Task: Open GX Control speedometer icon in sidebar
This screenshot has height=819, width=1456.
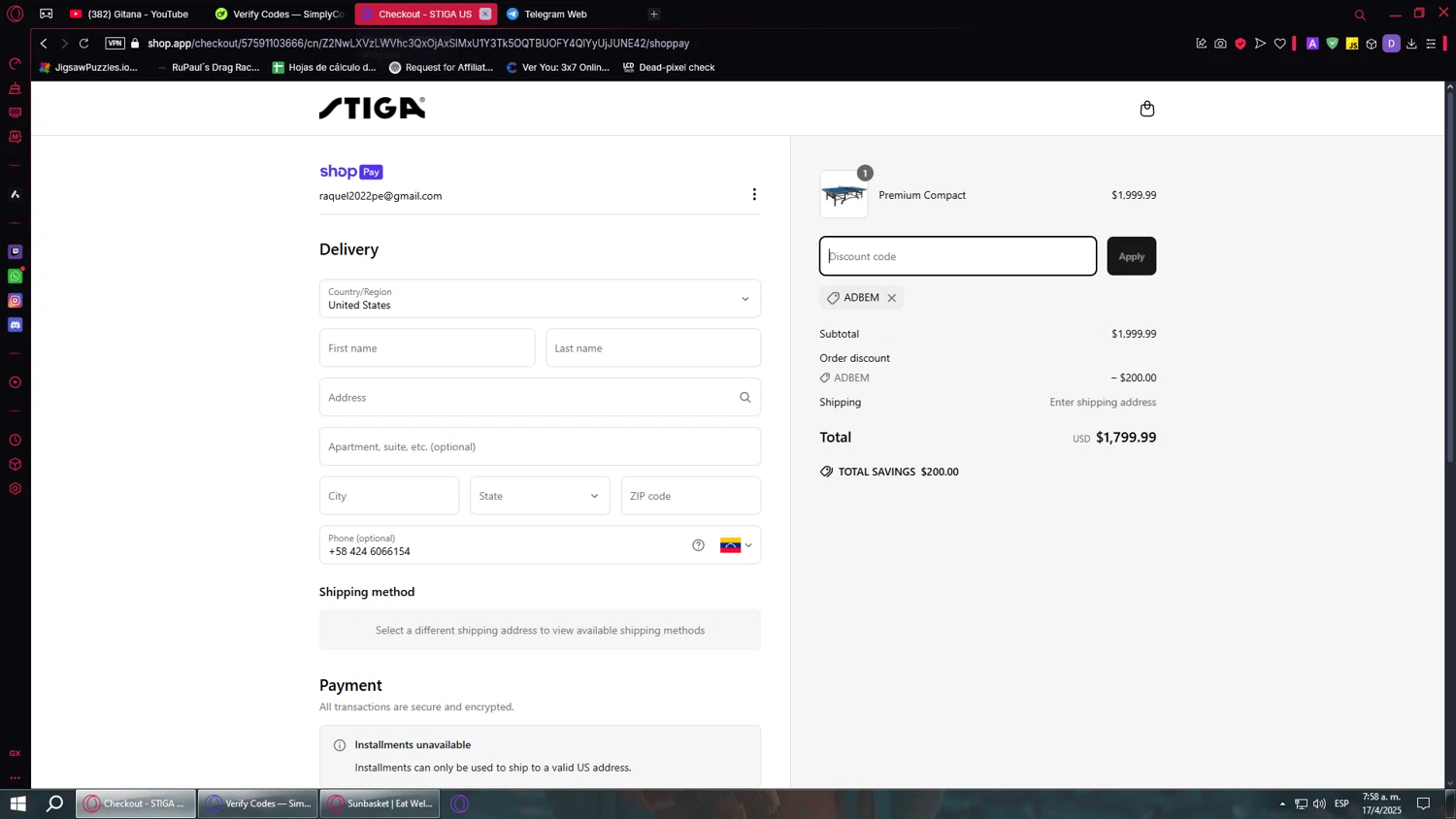Action: point(15,64)
